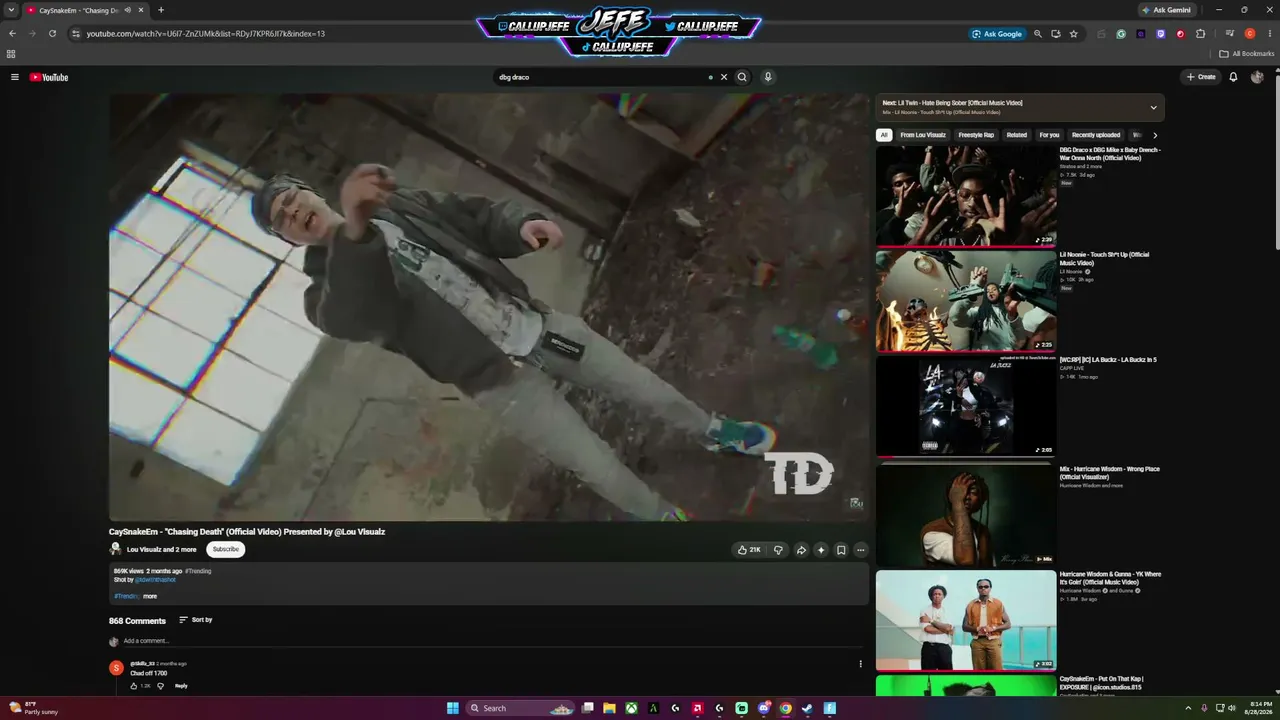1280x720 pixels.
Task: Open the tab search dropdown arrow
Action: (11, 10)
